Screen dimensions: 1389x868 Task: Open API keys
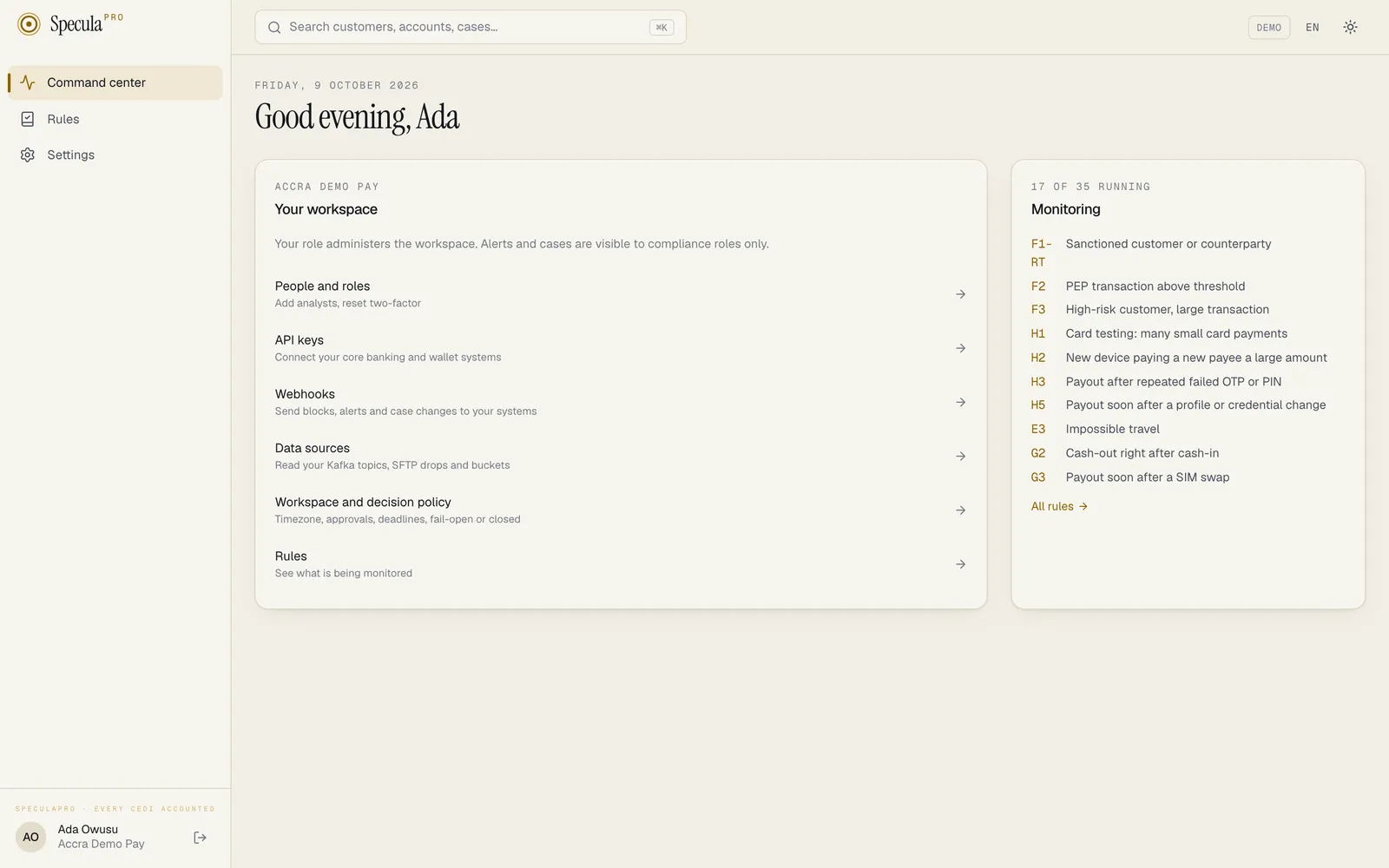(x=621, y=348)
